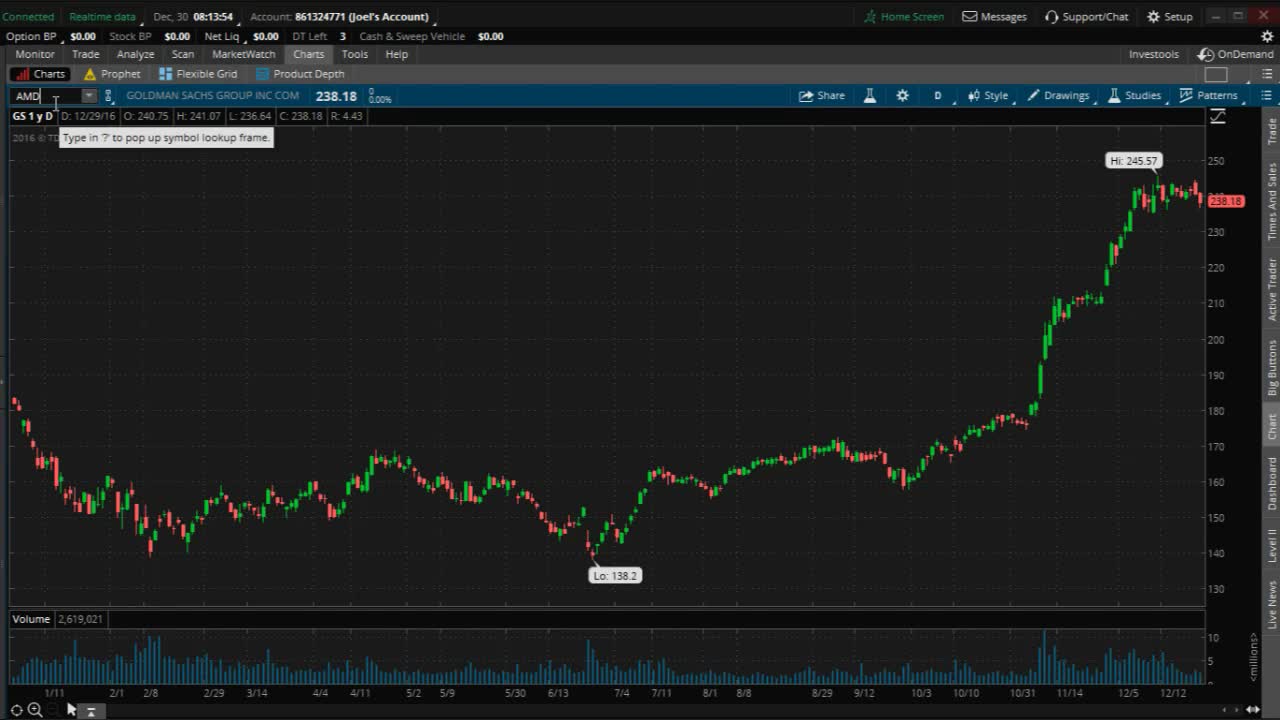Click the collapse drawing tools button at bottom
The width and height of the screenshot is (1280, 720).
point(90,711)
